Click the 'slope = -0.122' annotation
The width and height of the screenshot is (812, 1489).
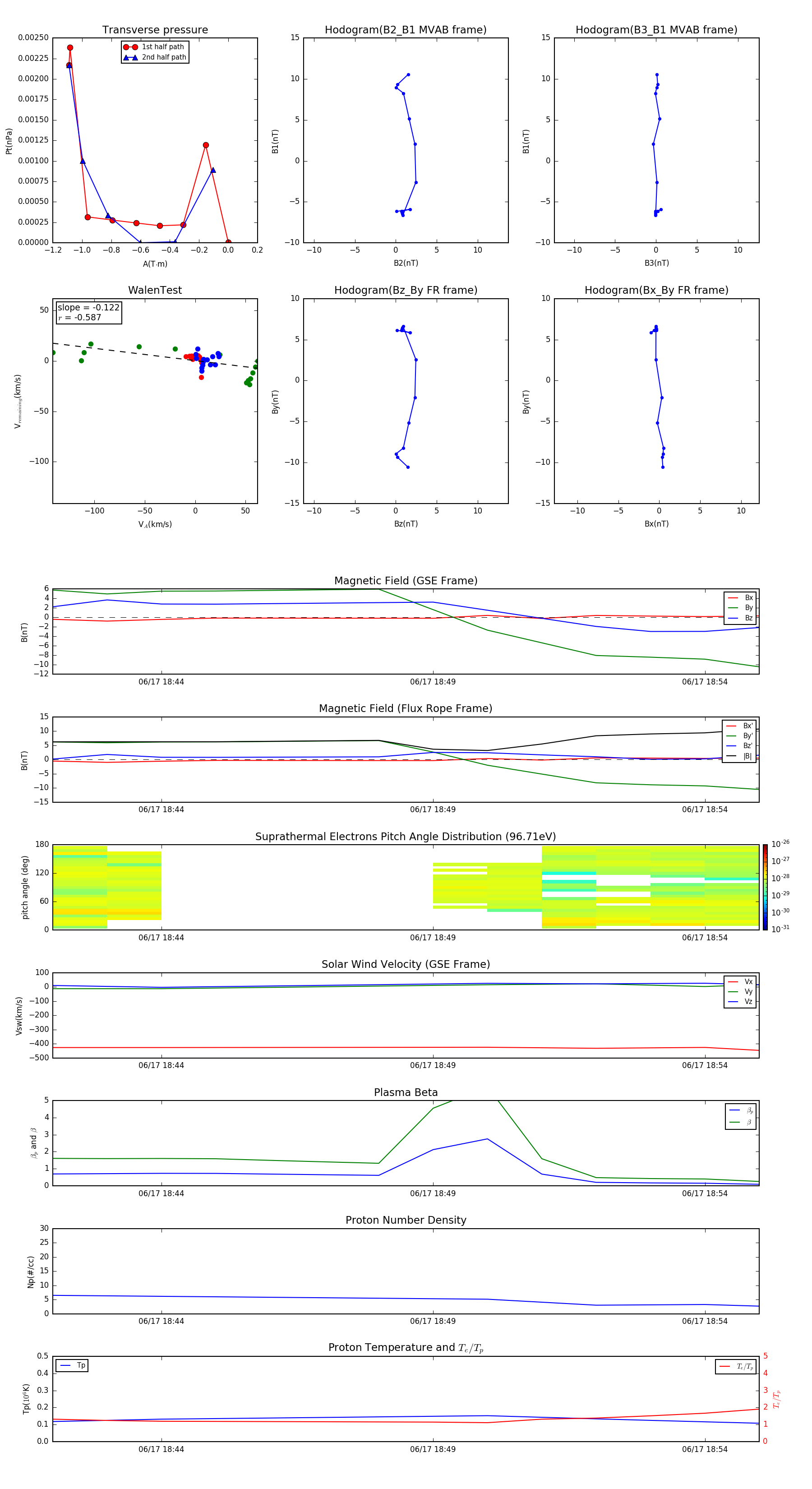tap(88, 308)
